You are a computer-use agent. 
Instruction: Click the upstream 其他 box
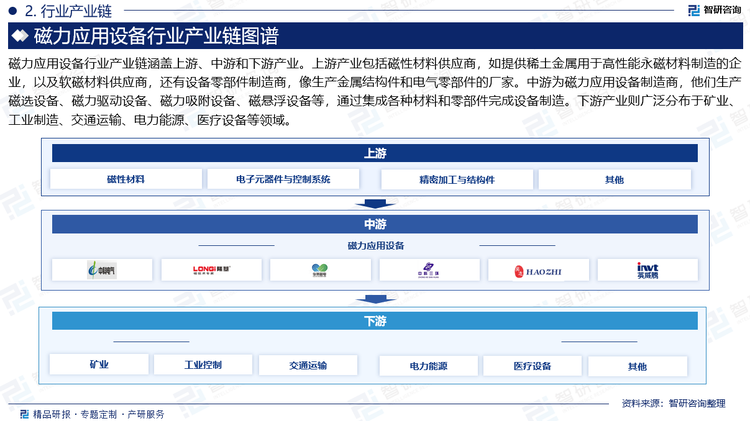click(x=615, y=180)
